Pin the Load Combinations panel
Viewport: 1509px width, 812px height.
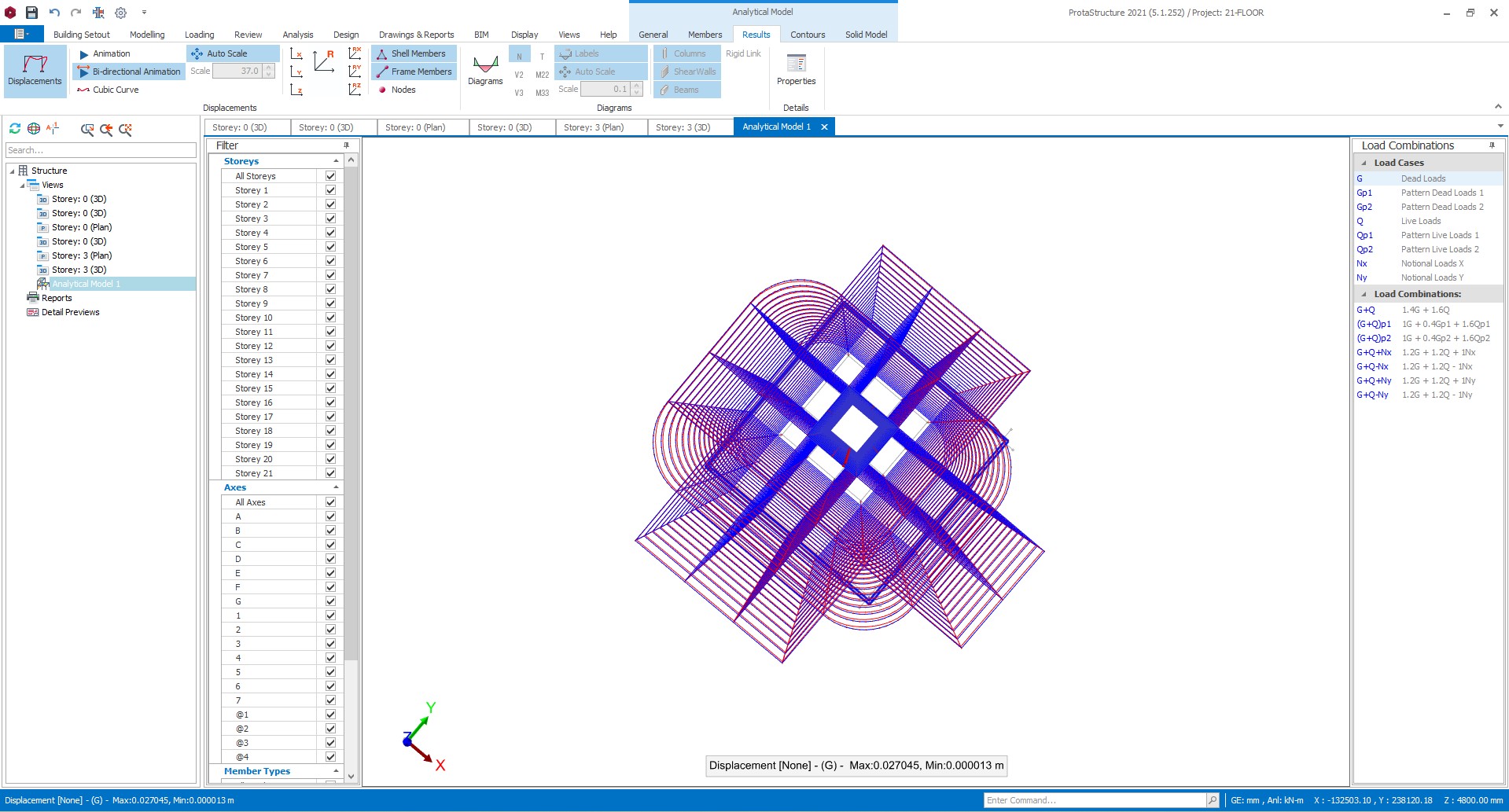[x=1492, y=145]
